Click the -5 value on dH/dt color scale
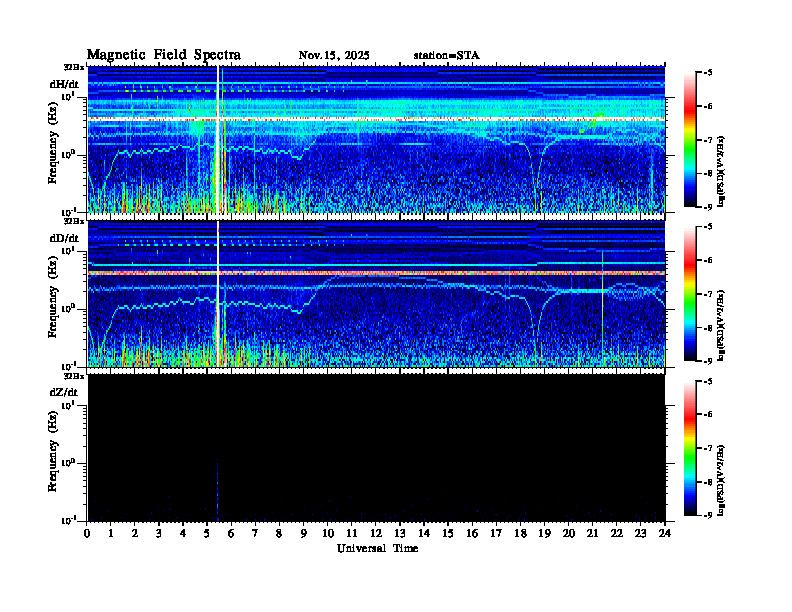Image resolution: width=792 pixels, height=612 pixels. 708,73
